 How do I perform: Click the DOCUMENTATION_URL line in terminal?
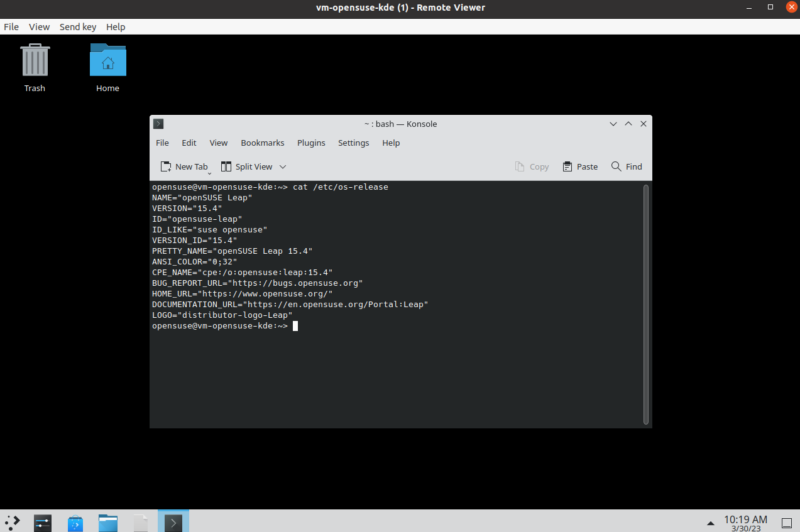(290, 305)
